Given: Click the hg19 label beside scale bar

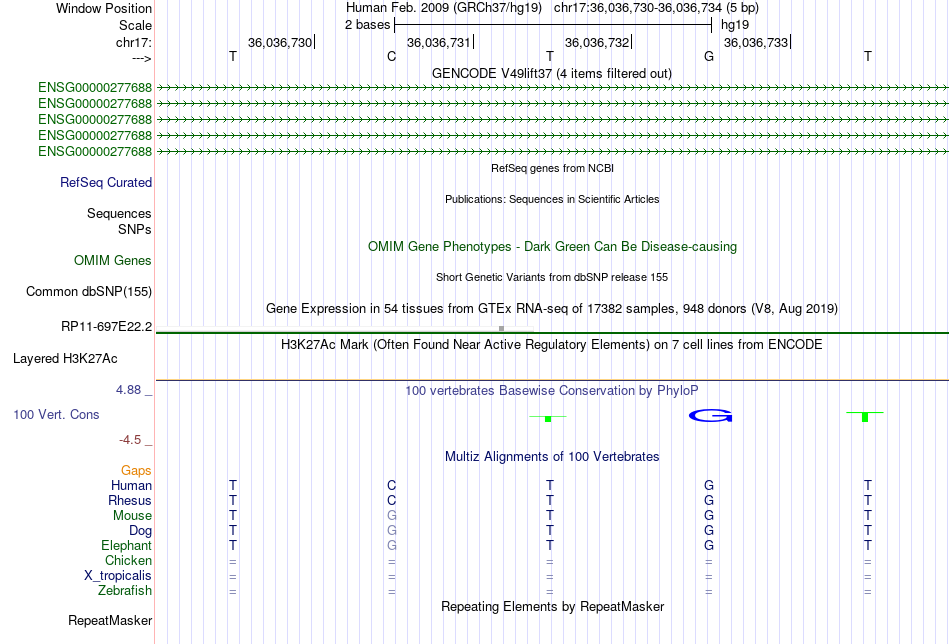Looking at the screenshot, I should click(735, 25).
